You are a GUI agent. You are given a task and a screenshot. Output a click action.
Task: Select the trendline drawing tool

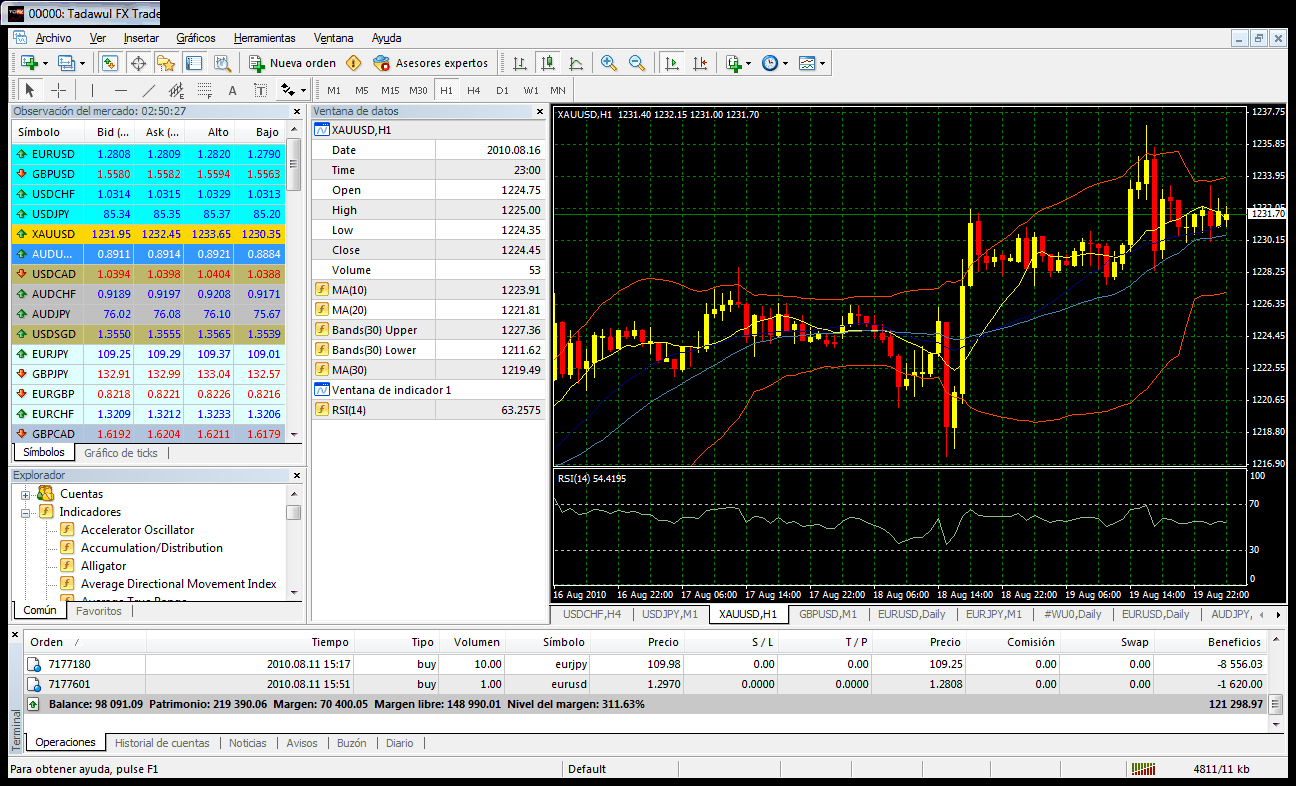(x=149, y=90)
